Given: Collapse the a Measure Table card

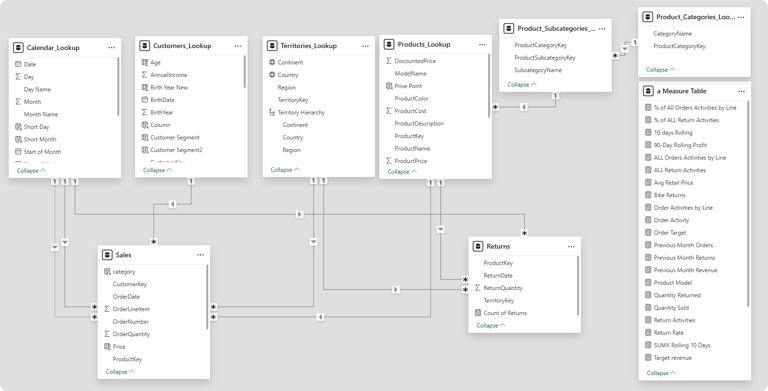Looking at the screenshot, I should point(661,373).
